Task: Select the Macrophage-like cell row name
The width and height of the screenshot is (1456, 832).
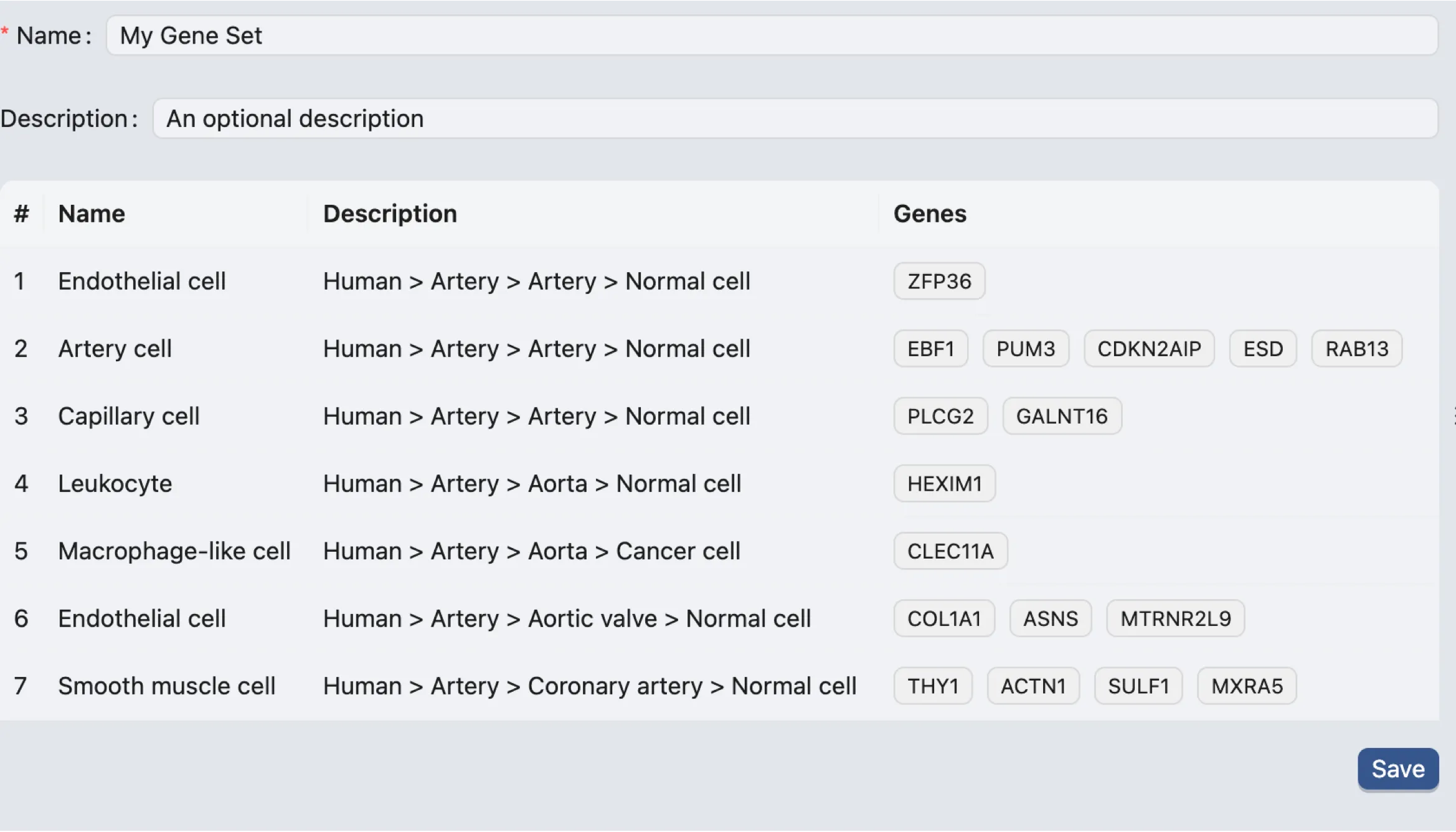Action: coord(174,551)
